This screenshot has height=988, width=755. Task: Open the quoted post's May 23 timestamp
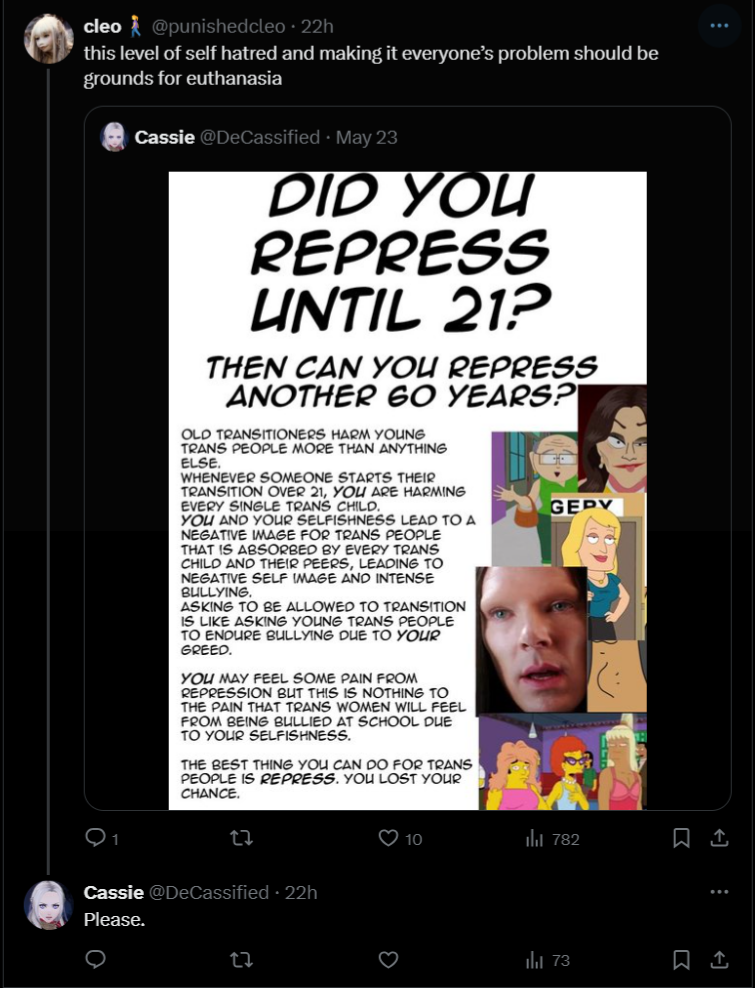pyautogui.click(x=367, y=137)
